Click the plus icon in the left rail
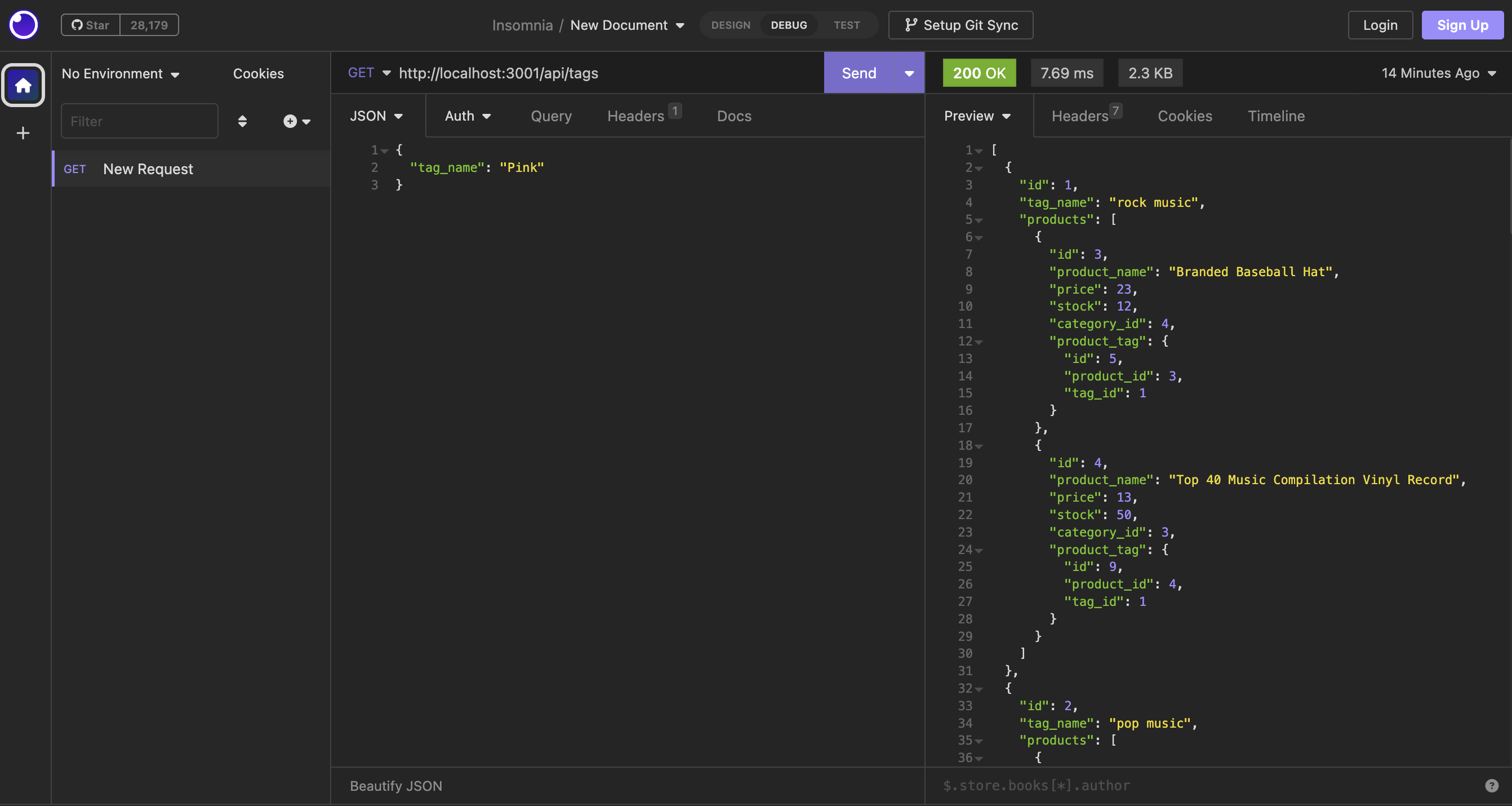This screenshot has width=1512, height=806. 23,133
